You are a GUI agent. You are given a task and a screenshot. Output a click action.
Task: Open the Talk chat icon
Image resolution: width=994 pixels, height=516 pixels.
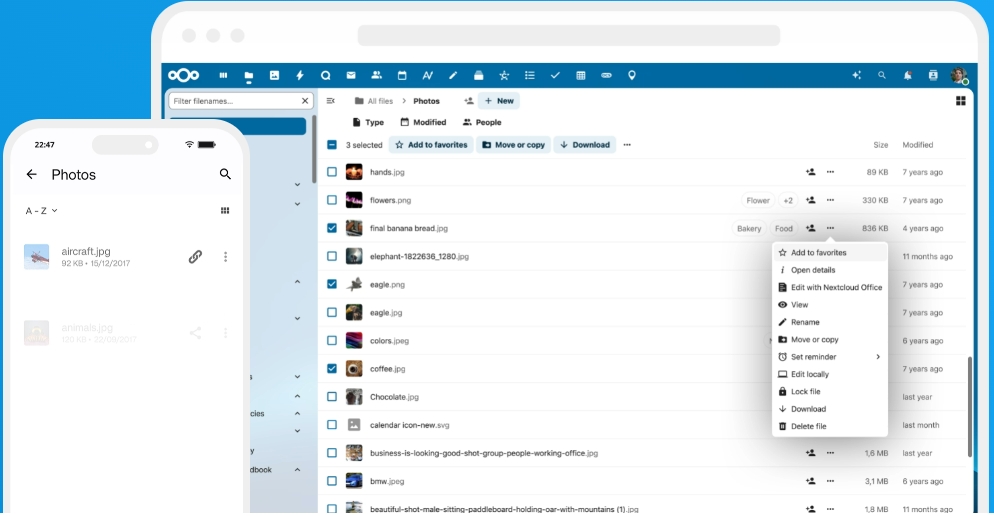point(325,75)
